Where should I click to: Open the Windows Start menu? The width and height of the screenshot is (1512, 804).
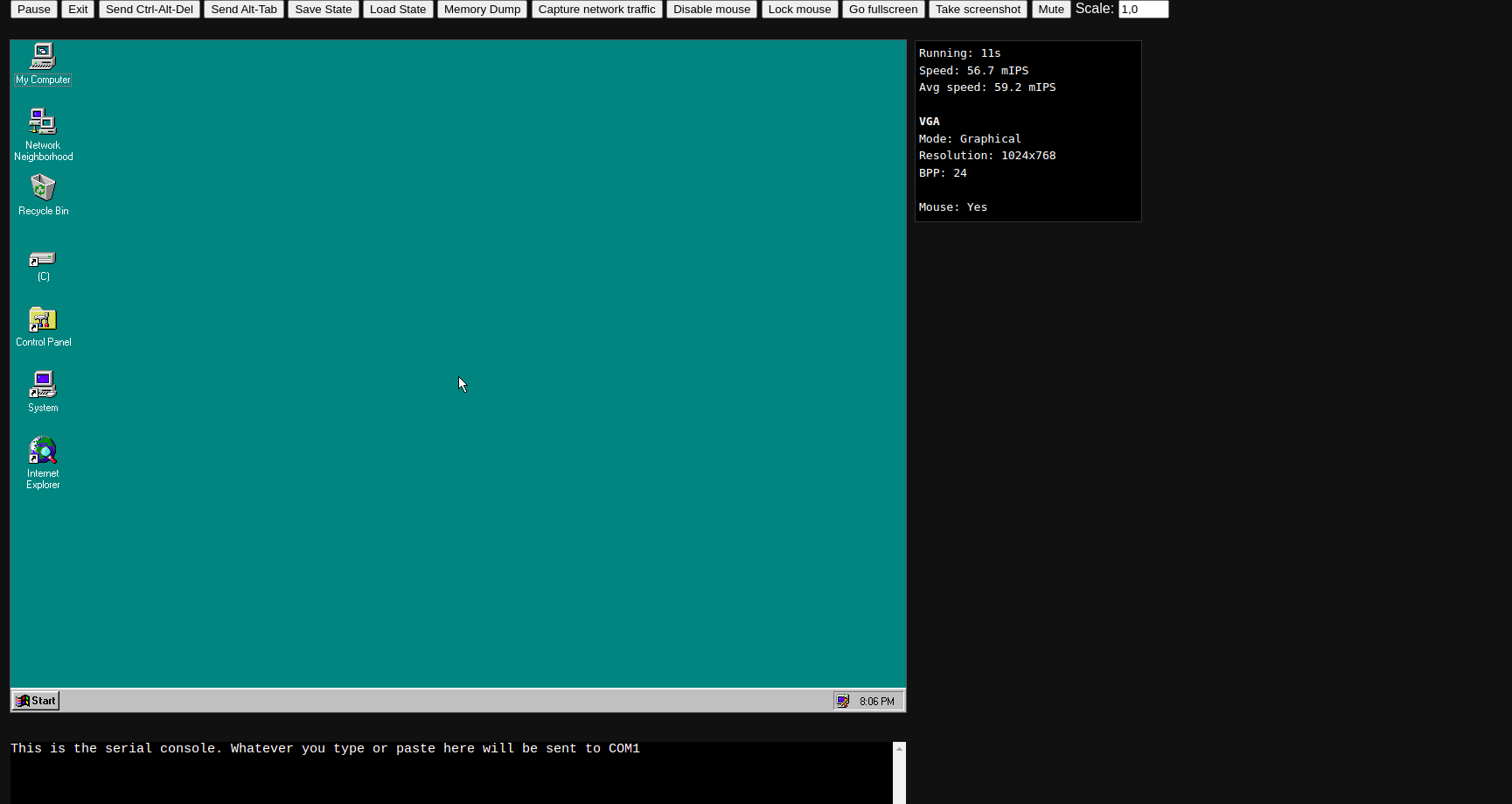(36, 701)
